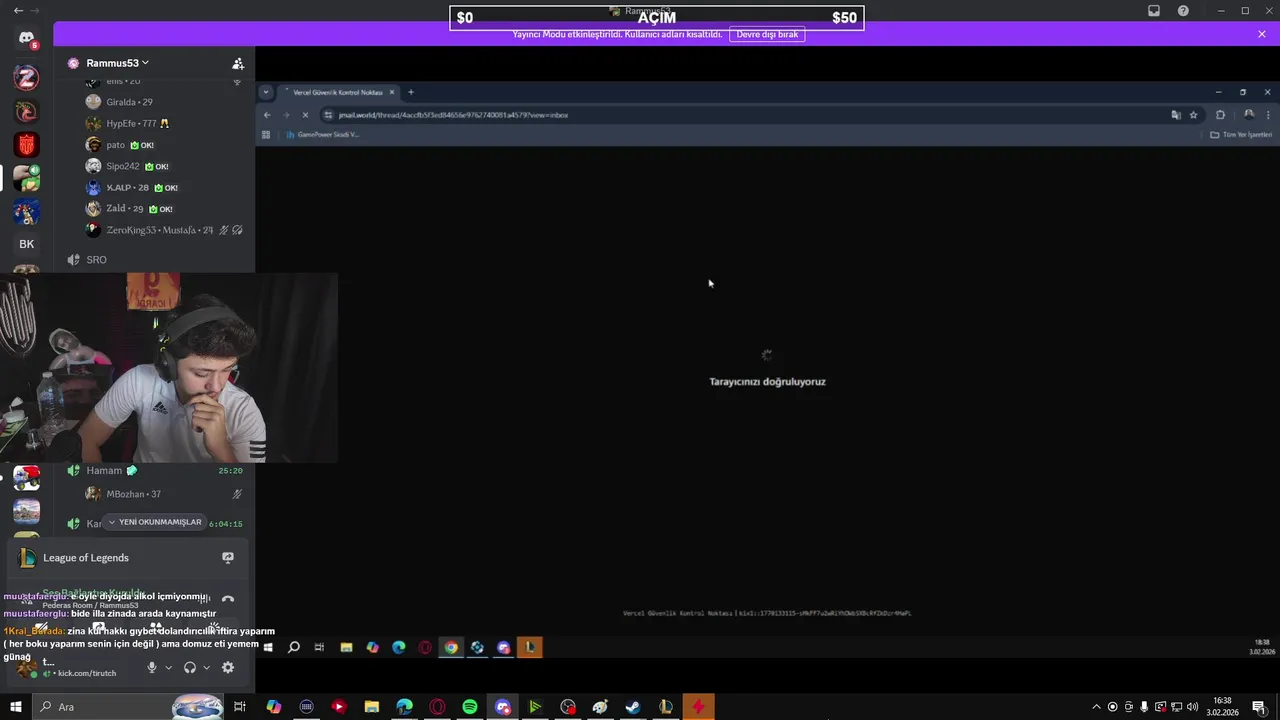Toggle Discord microphone mute

152,668
